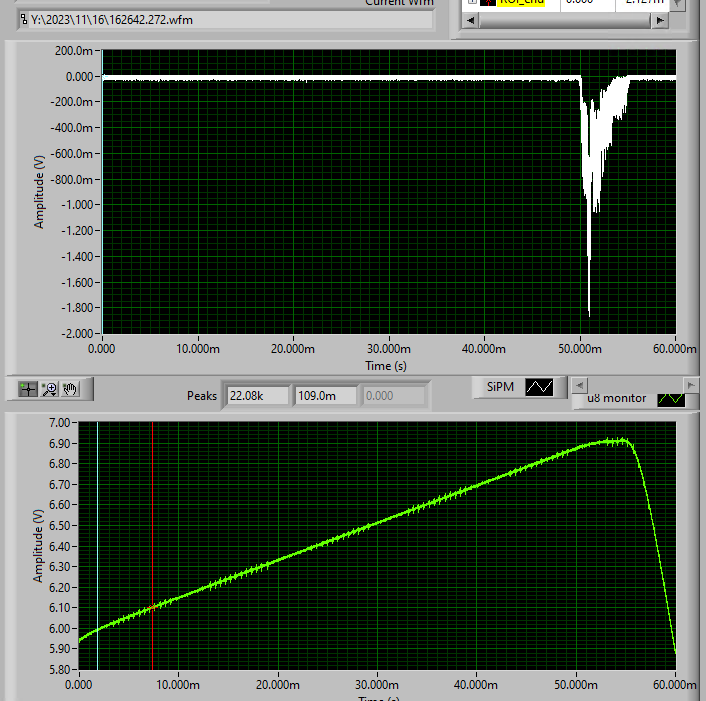Click the u8 monitor legend label
The image size is (706, 701).
click(616, 398)
